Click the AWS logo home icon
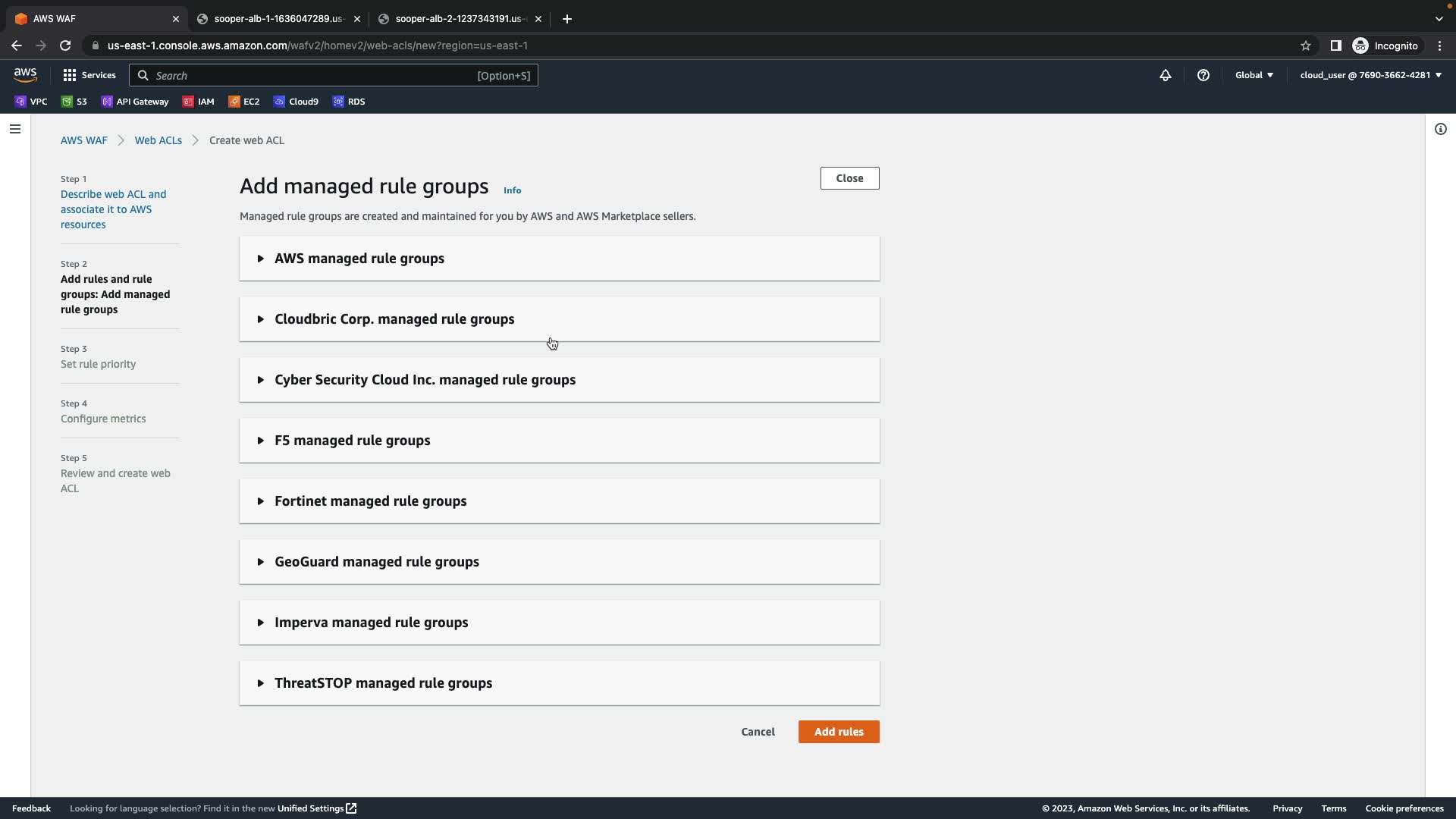The image size is (1456, 819). click(x=25, y=74)
